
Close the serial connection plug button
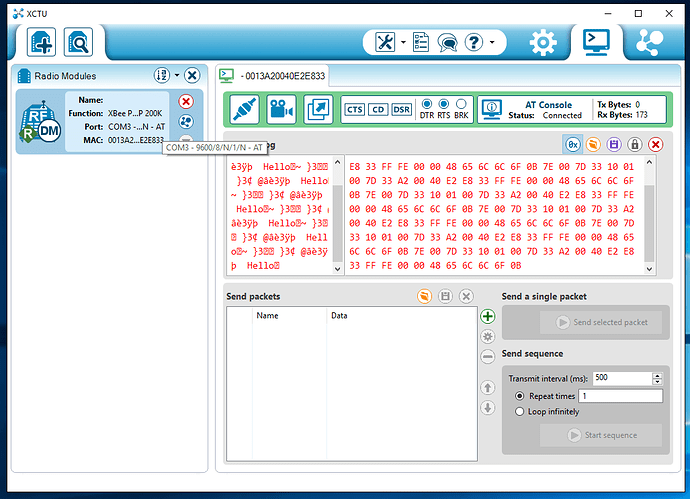[x=245, y=109]
